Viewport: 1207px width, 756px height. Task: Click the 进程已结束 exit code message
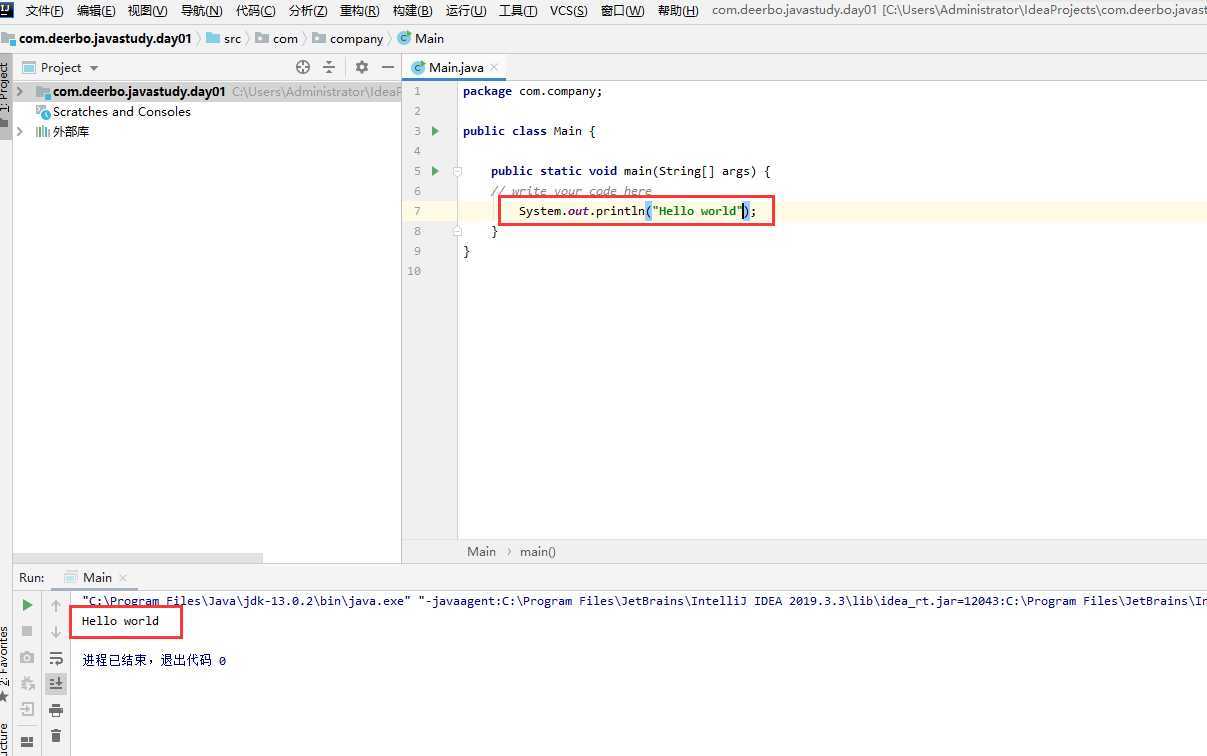(154, 661)
